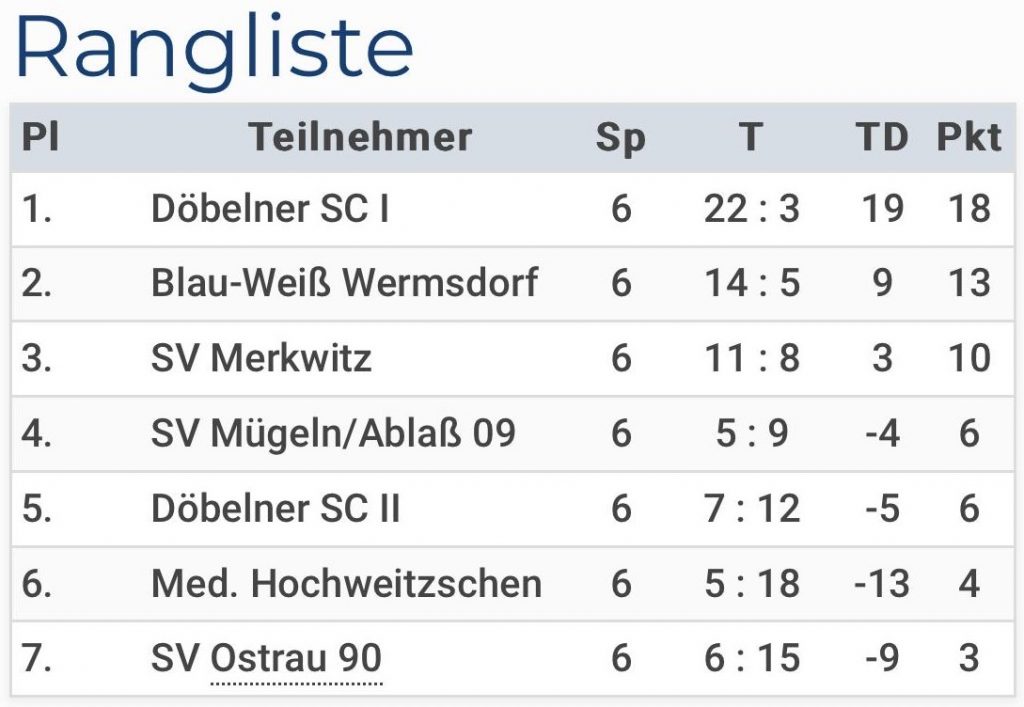Select the T goals column header

point(751,137)
